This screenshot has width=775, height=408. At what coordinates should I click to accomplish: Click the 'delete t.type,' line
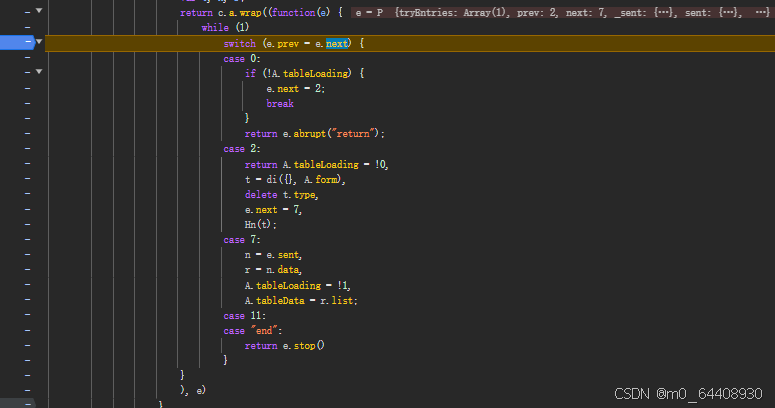coord(281,195)
